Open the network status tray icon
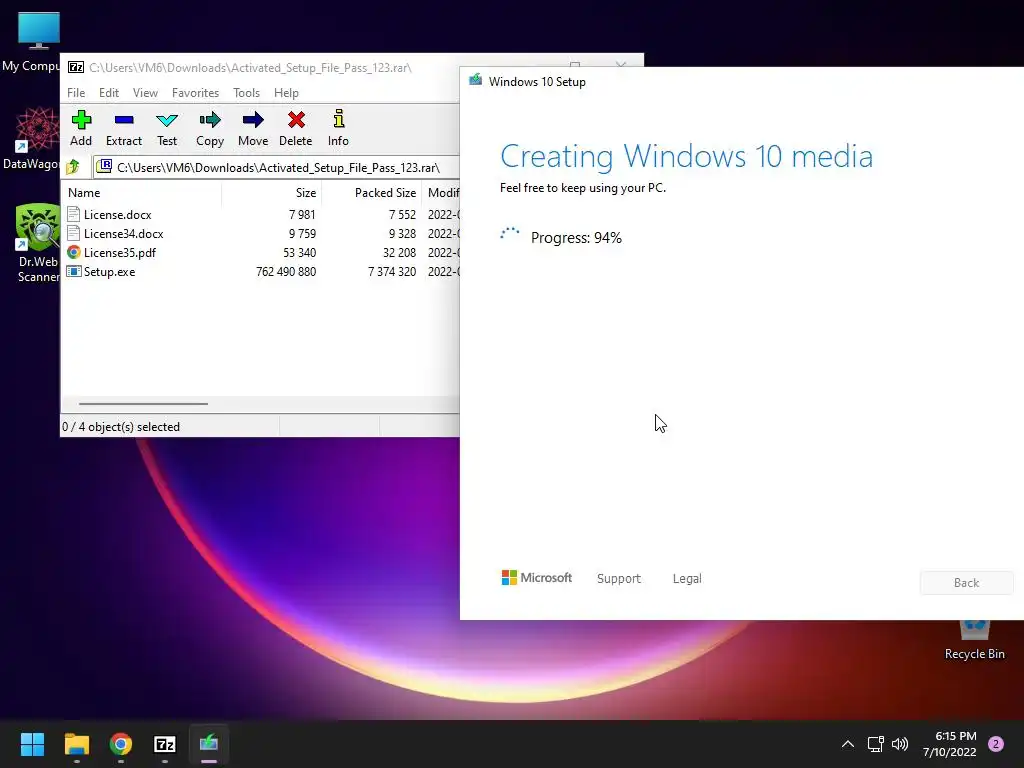This screenshot has width=1024, height=768. [x=875, y=744]
